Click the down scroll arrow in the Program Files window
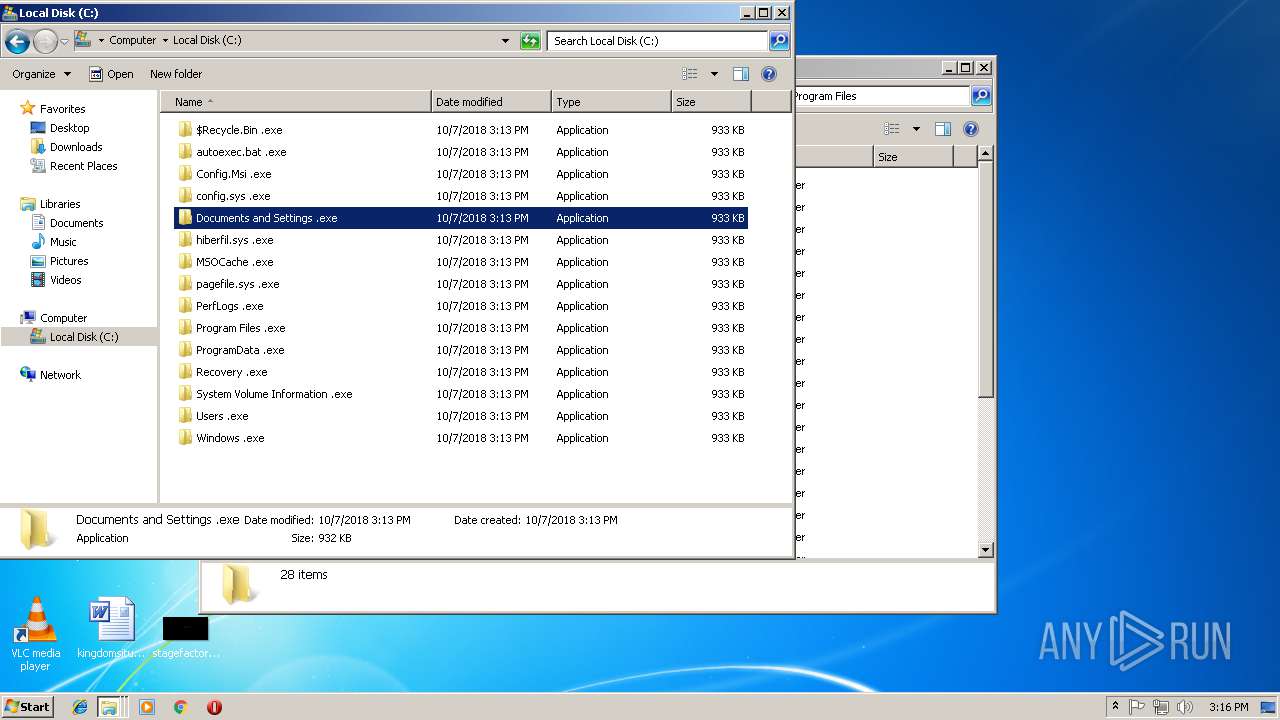The height and width of the screenshot is (720, 1280). click(x=985, y=549)
